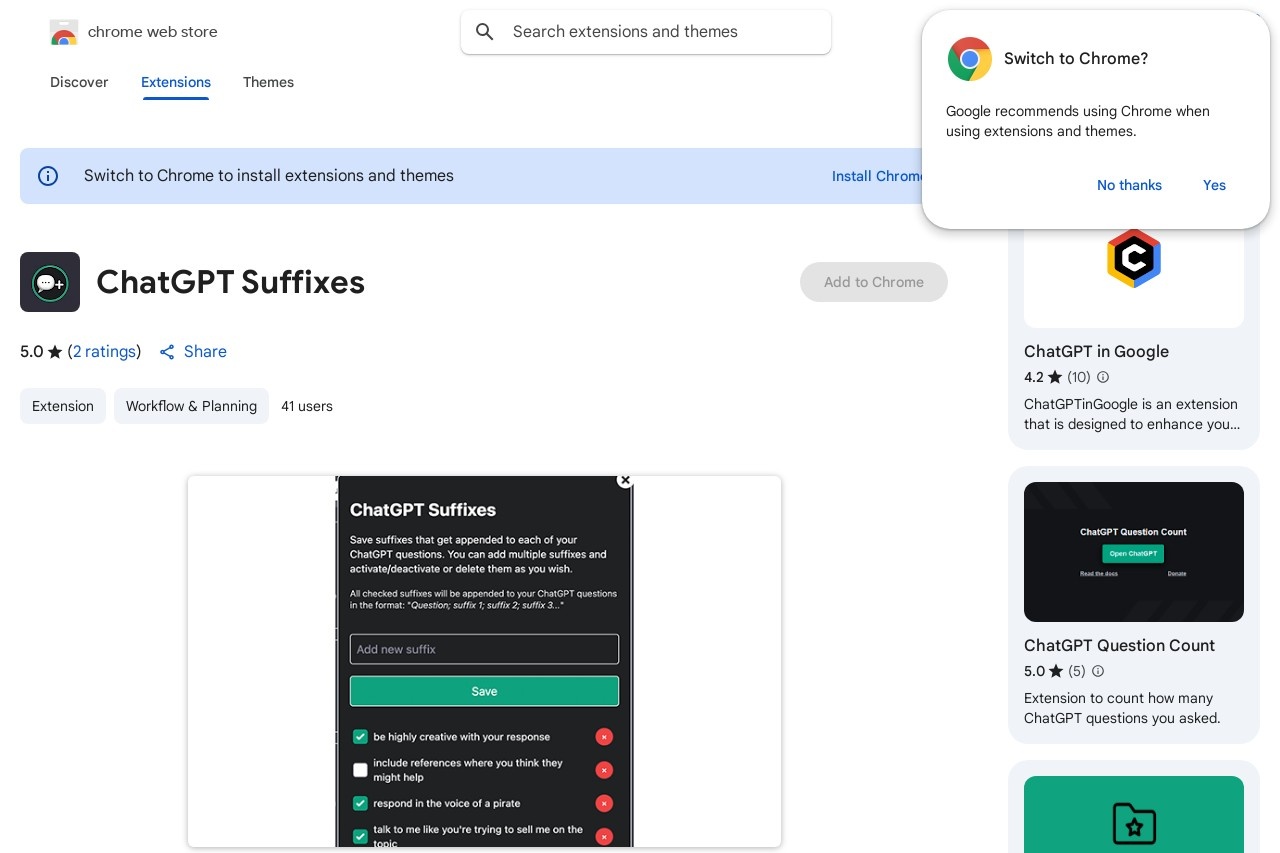Open the ChatGPT Question Count thumbnail
The width and height of the screenshot is (1280, 853).
click(x=1134, y=552)
